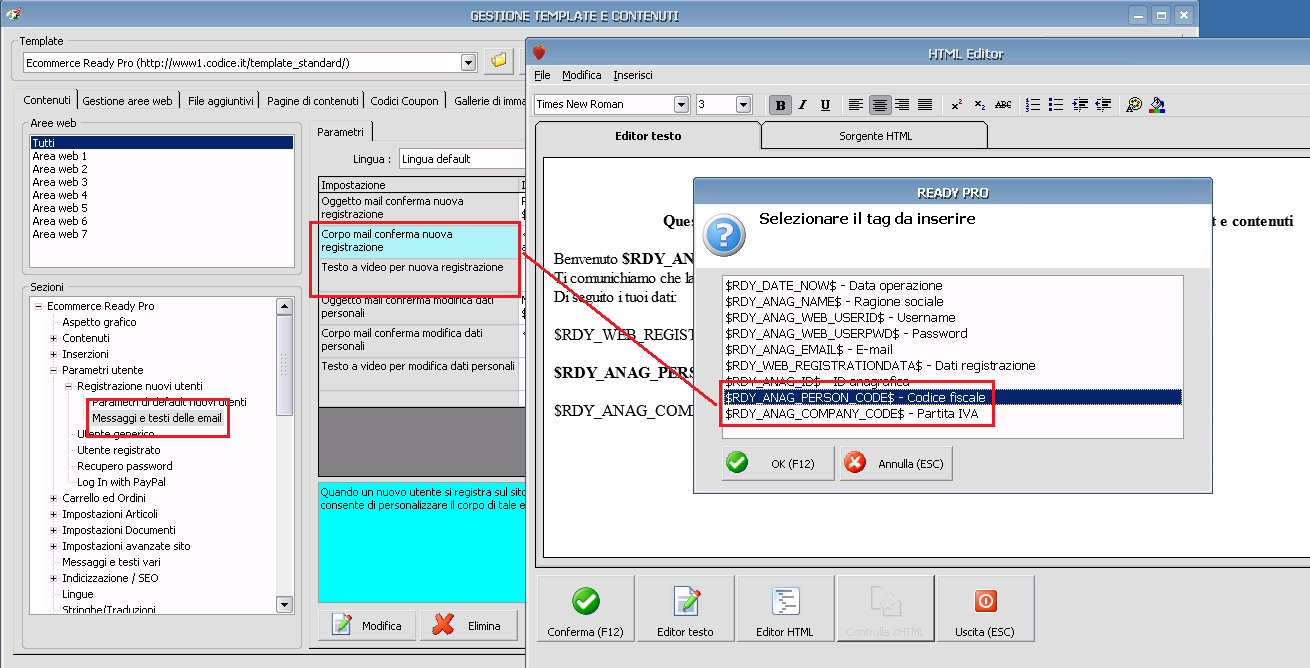Image resolution: width=1310 pixels, height=668 pixels.
Task: Switch to Sorgente HTML tab
Action: coord(875,136)
